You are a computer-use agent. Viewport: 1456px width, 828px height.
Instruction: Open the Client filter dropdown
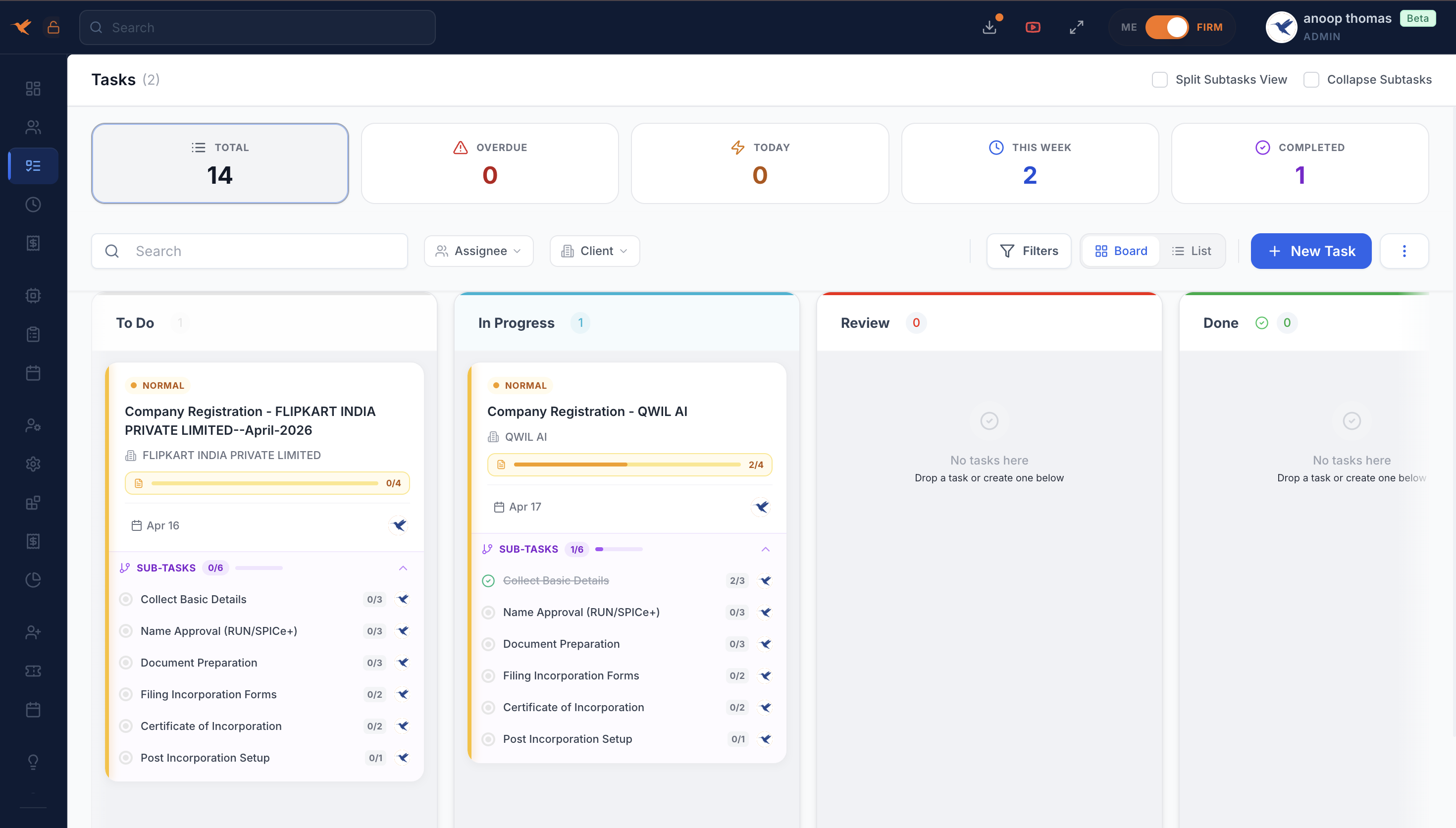coord(594,251)
